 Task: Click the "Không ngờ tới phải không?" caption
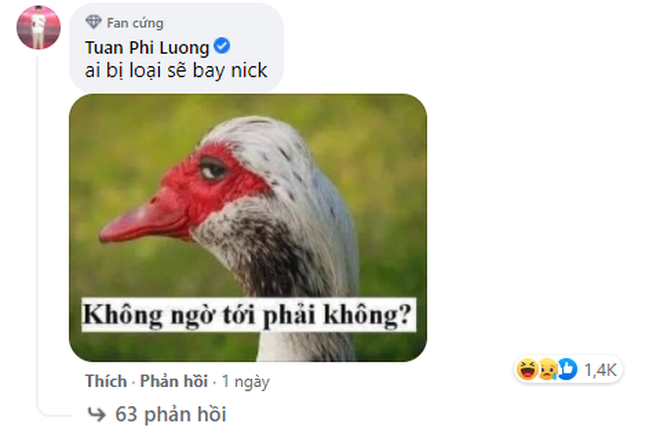pos(248,315)
